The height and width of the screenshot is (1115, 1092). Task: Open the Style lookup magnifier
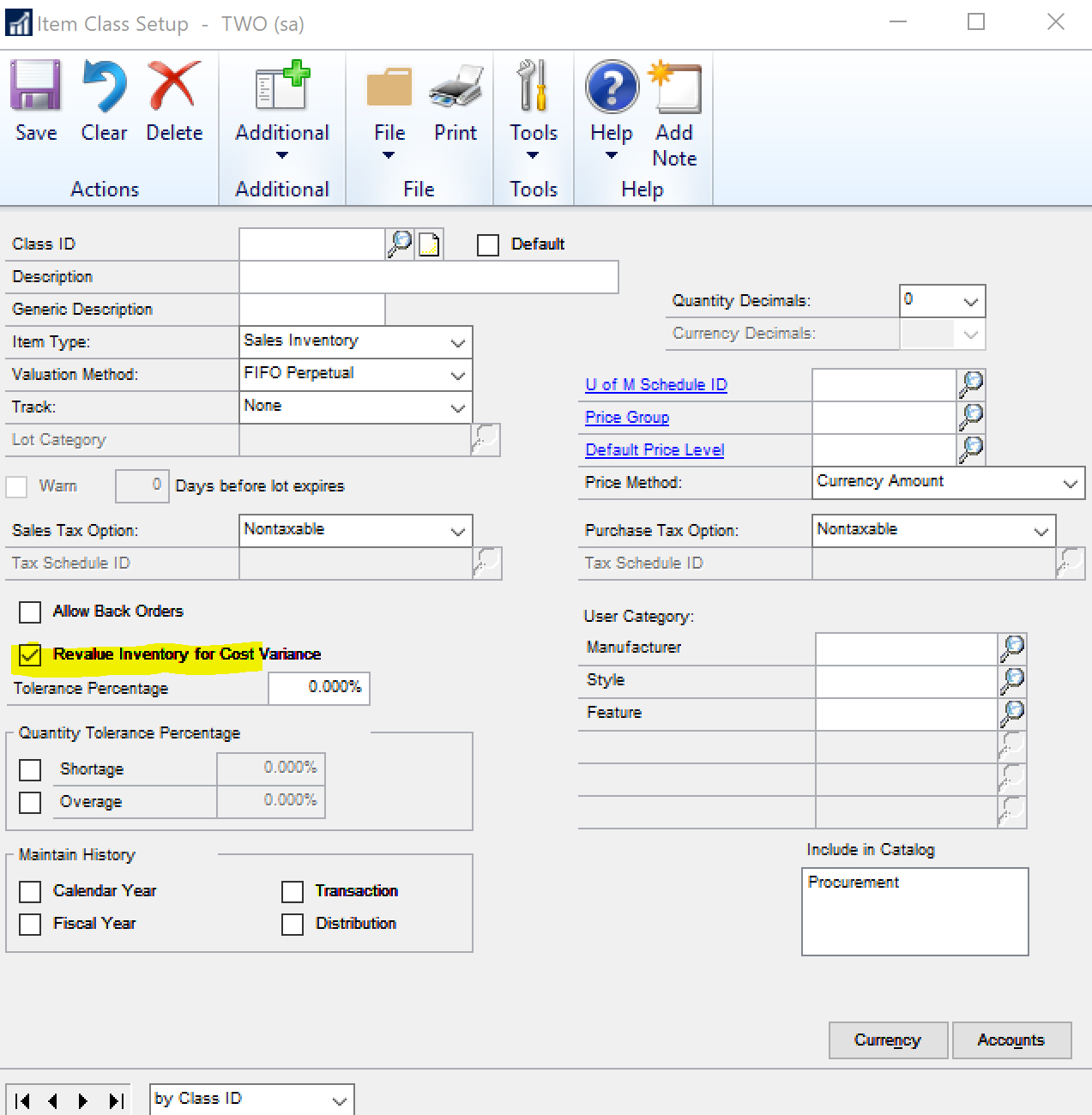click(1012, 682)
